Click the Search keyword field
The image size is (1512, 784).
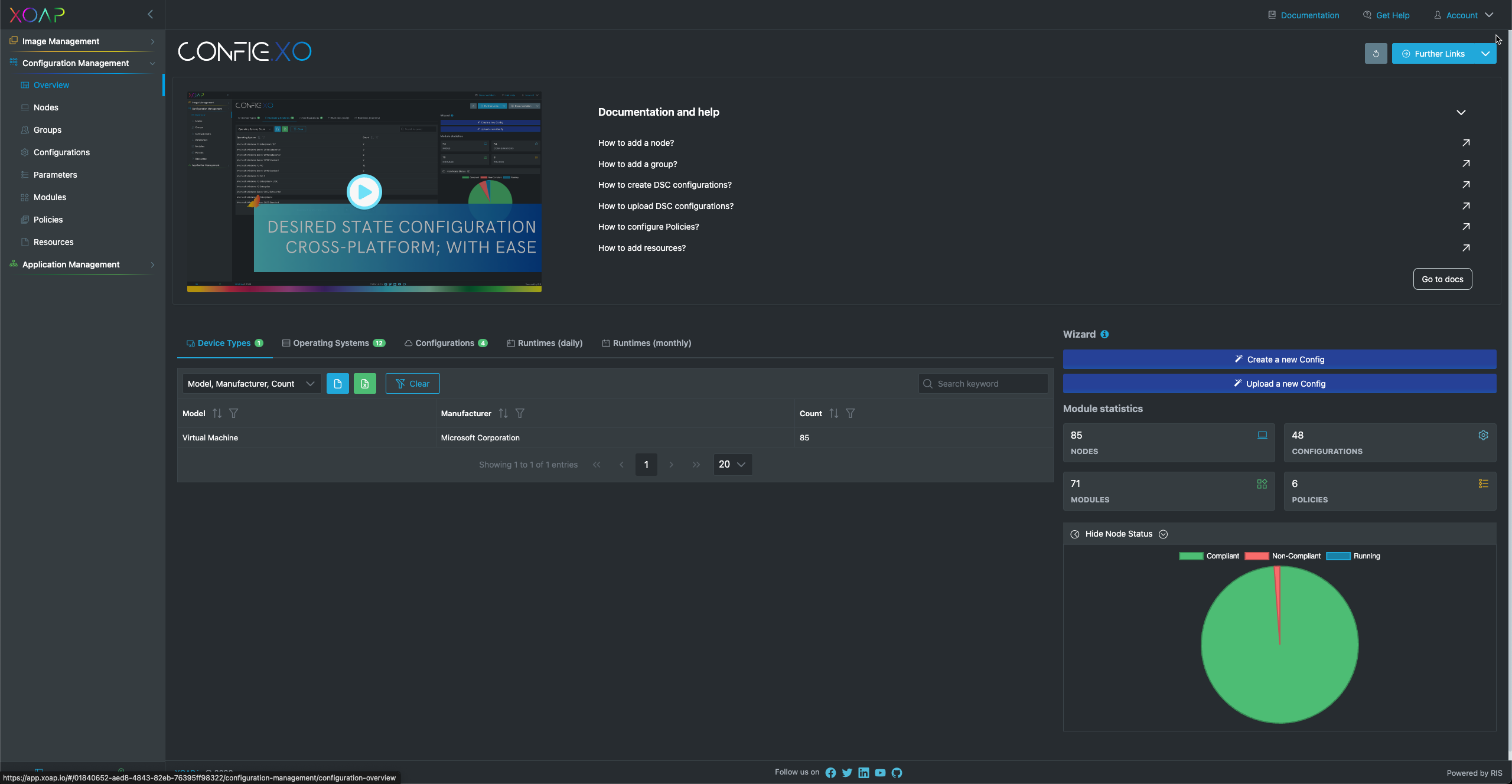pyautogui.click(x=983, y=384)
